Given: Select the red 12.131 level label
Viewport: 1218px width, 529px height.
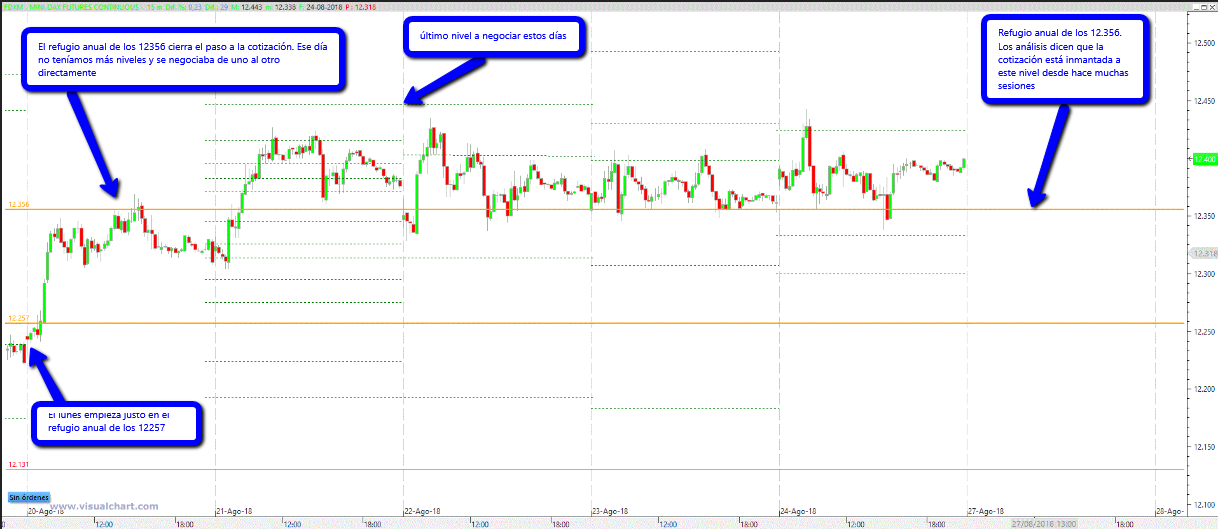Looking at the screenshot, I should (19, 465).
